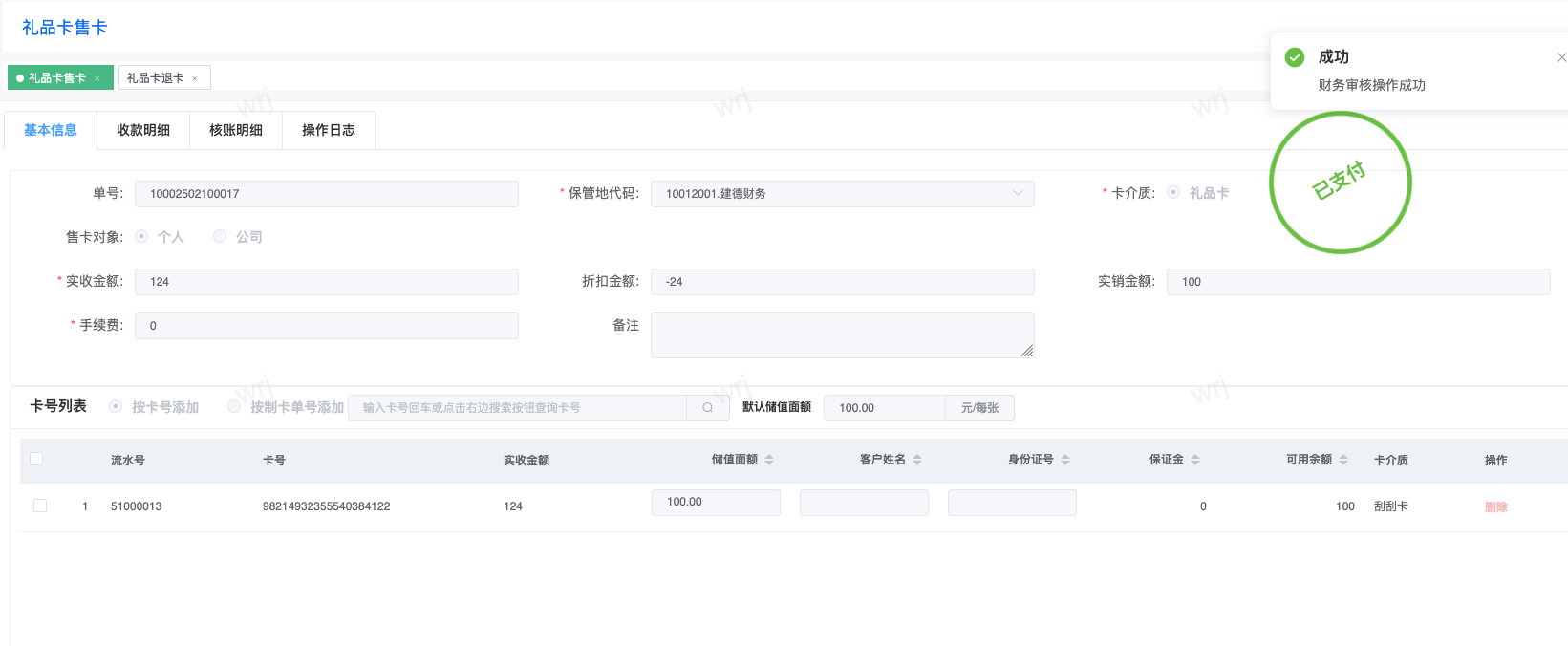Close the 礼品卡退卡 page tab

(195, 78)
